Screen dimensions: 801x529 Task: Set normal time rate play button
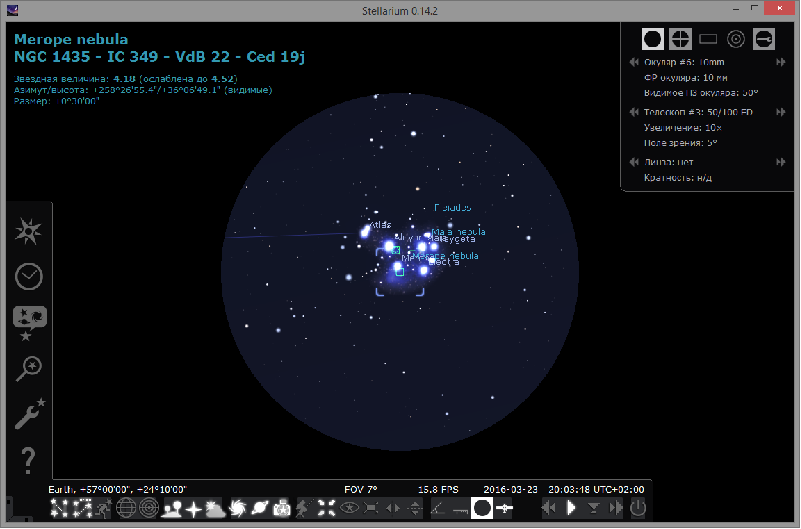pyautogui.click(x=571, y=508)
